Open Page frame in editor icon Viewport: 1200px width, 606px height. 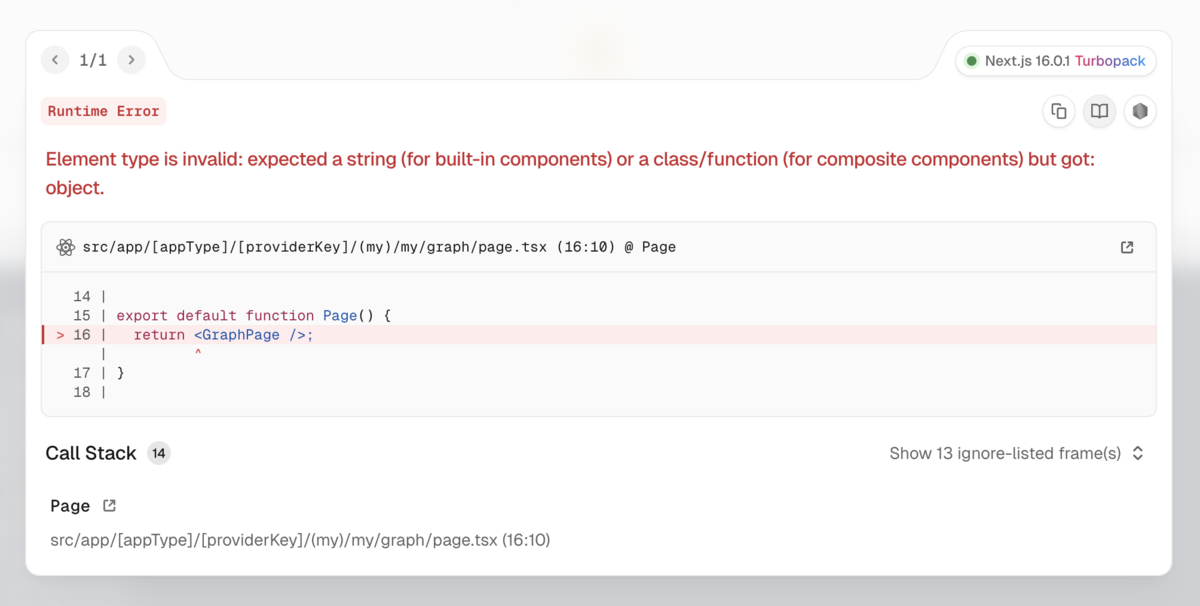tap(110, 506)
